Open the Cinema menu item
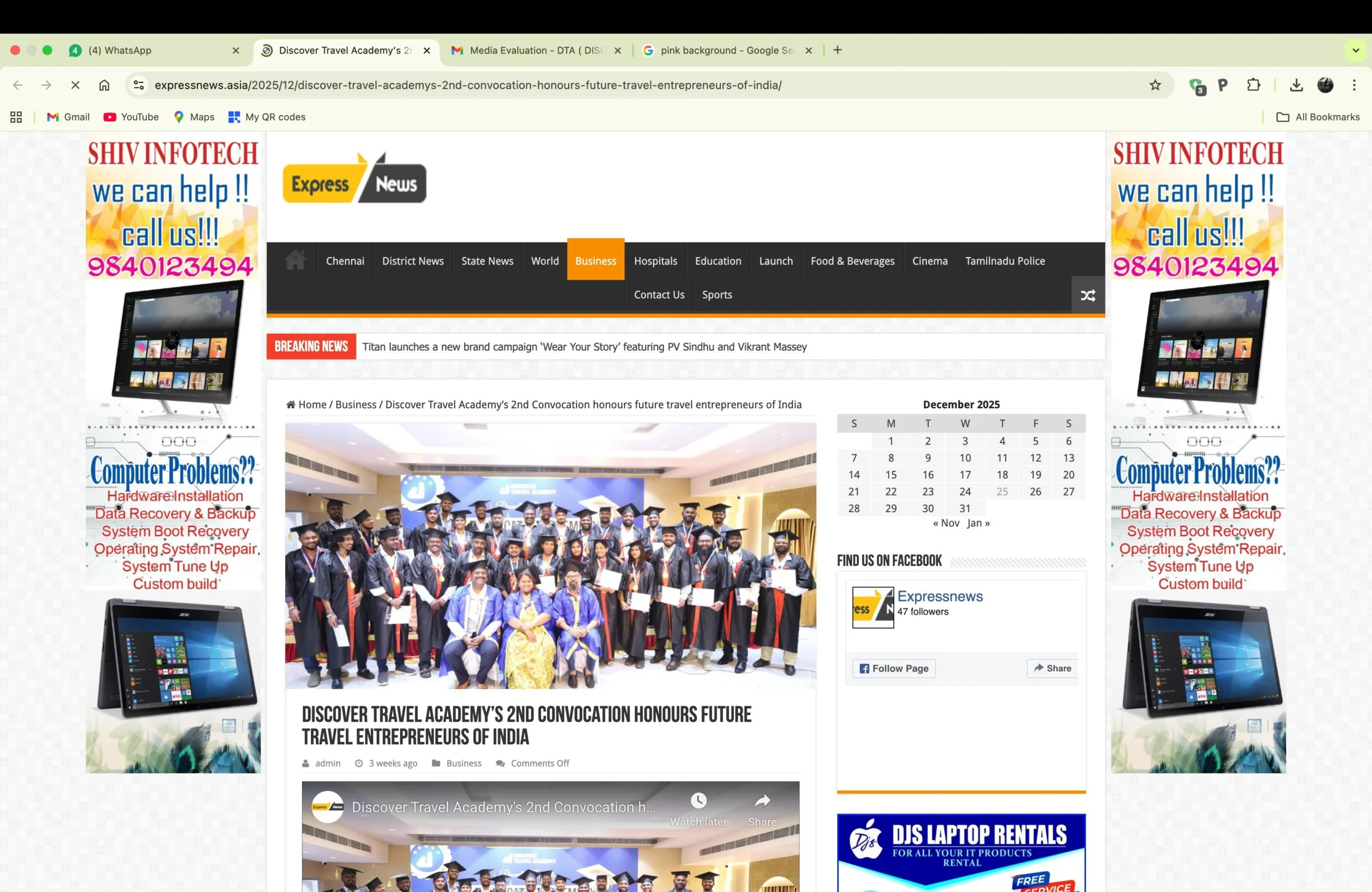1372x892 pixels. (x=930, y=261)
